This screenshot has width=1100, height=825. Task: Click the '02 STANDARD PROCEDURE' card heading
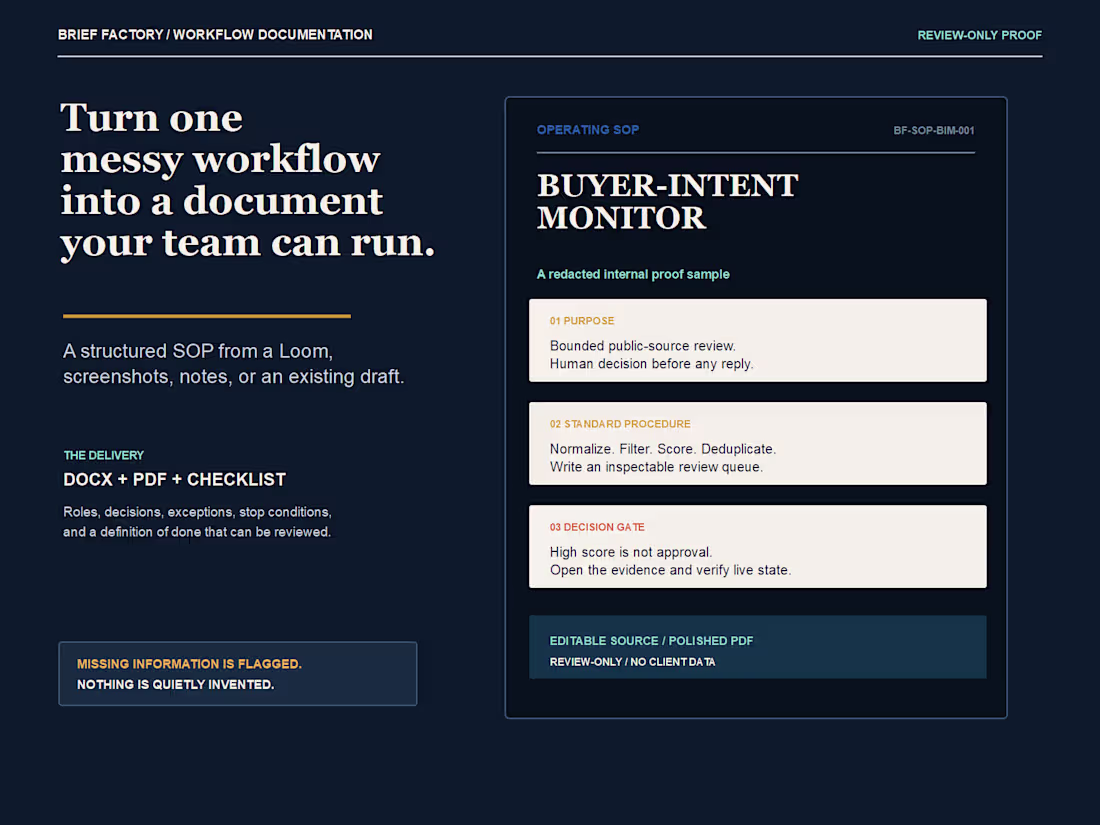click(620, 424)
